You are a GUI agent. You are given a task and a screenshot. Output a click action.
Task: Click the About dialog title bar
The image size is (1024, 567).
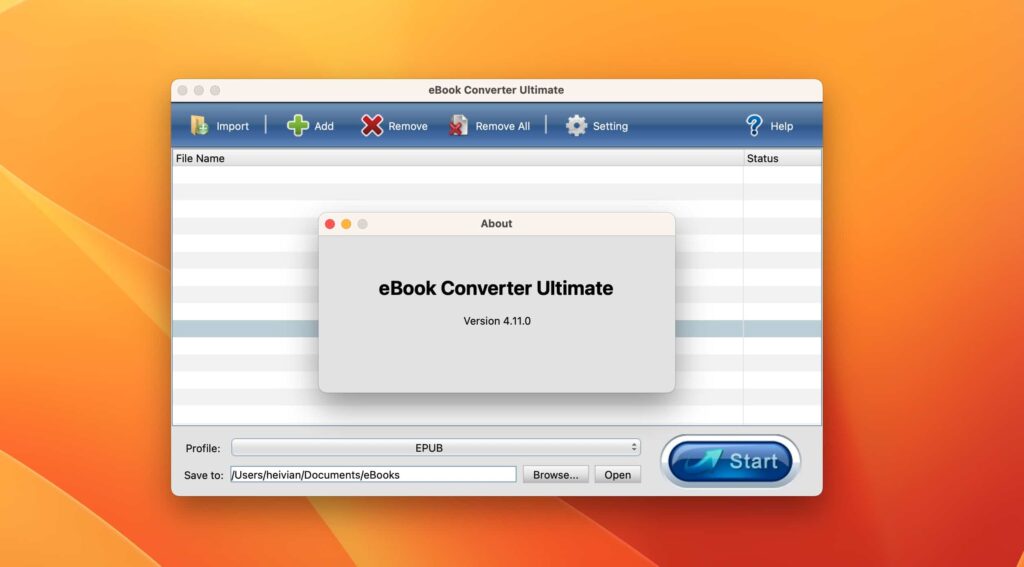[x=496, y=223]
